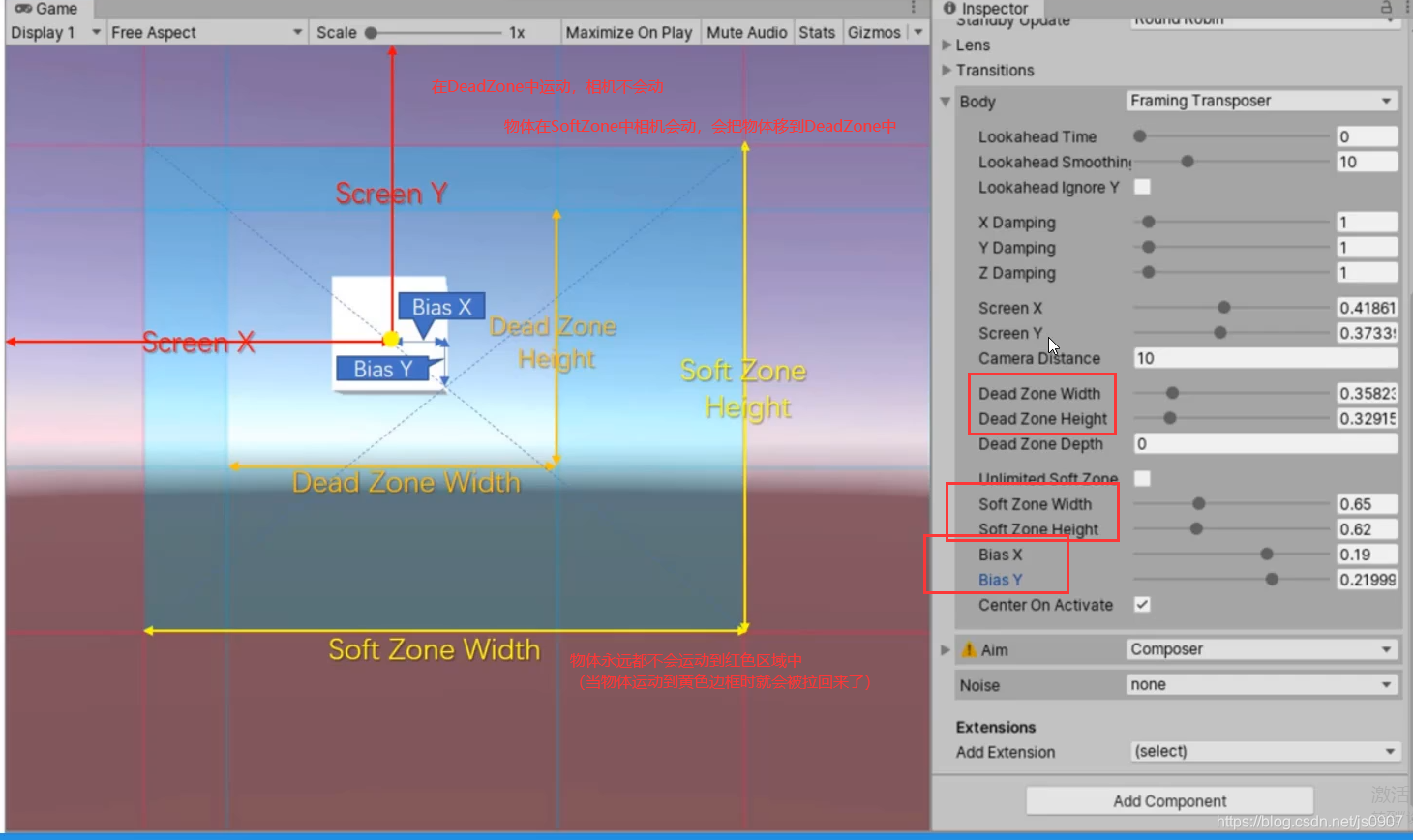Click the X Damping slider
Screen dimensions: 1413x840
click(x=1233, y=222)
